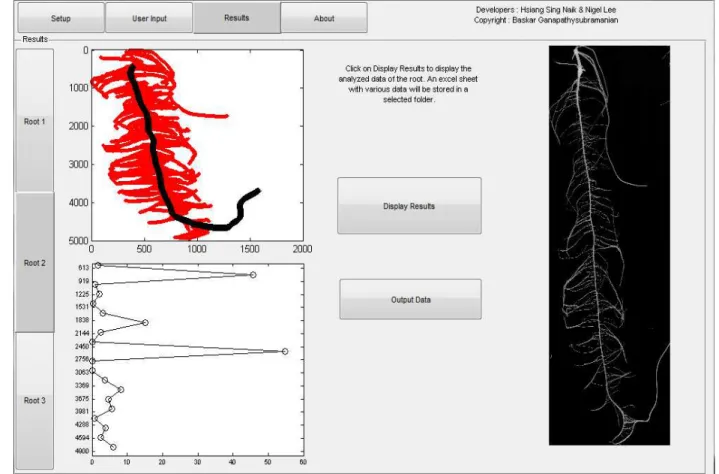Open the Setup tab
Viewport: 719px width, 474px height.
(x=61, y=18)
